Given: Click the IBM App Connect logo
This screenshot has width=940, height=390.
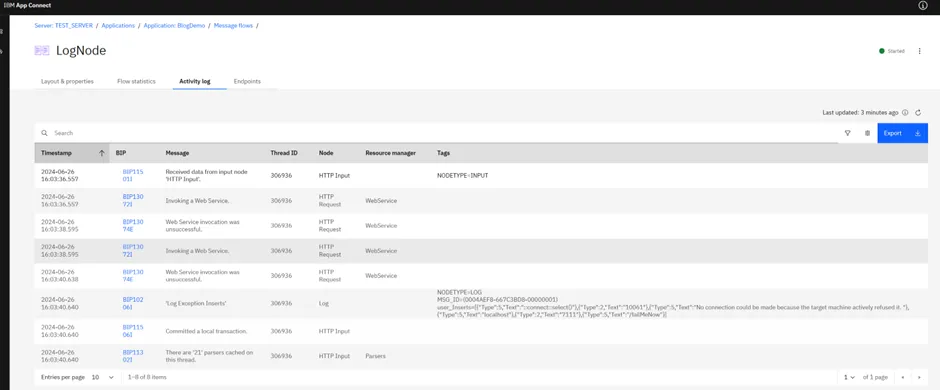Looking at the screenshot, I should (27, 5).
